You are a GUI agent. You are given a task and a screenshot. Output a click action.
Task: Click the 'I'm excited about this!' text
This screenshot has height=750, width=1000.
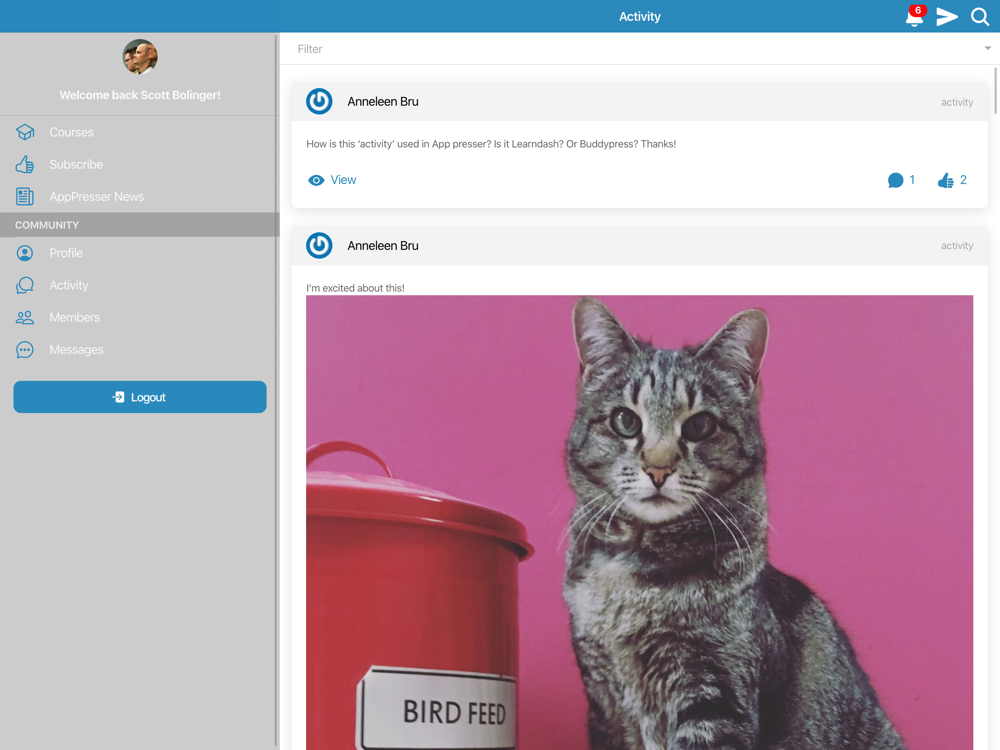pyautogui.click(x=355, y=288)
